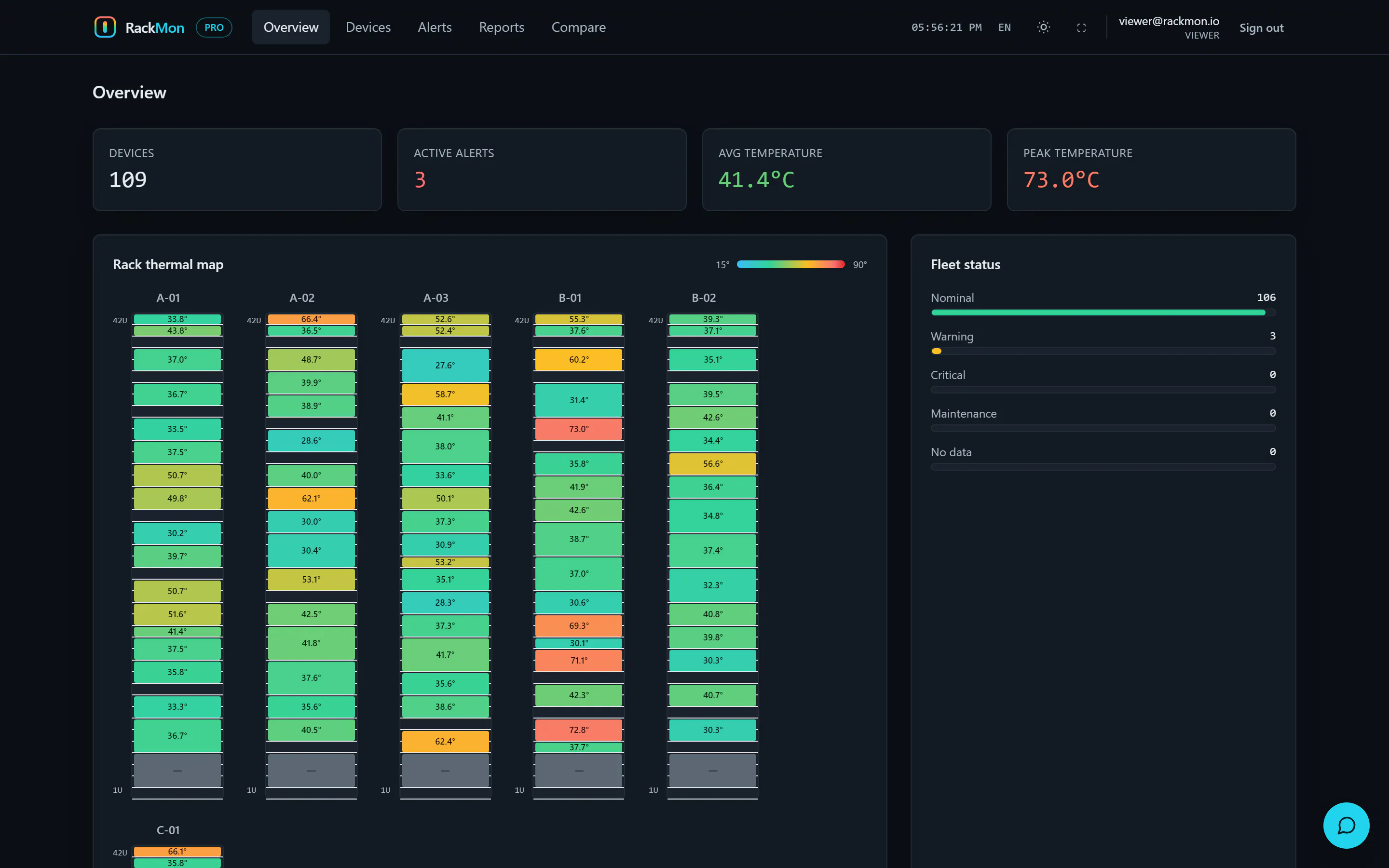Screen dimensions: 1389x868
Task: Select the 71.1° device in rack B-01
Action: click(579, 660)
